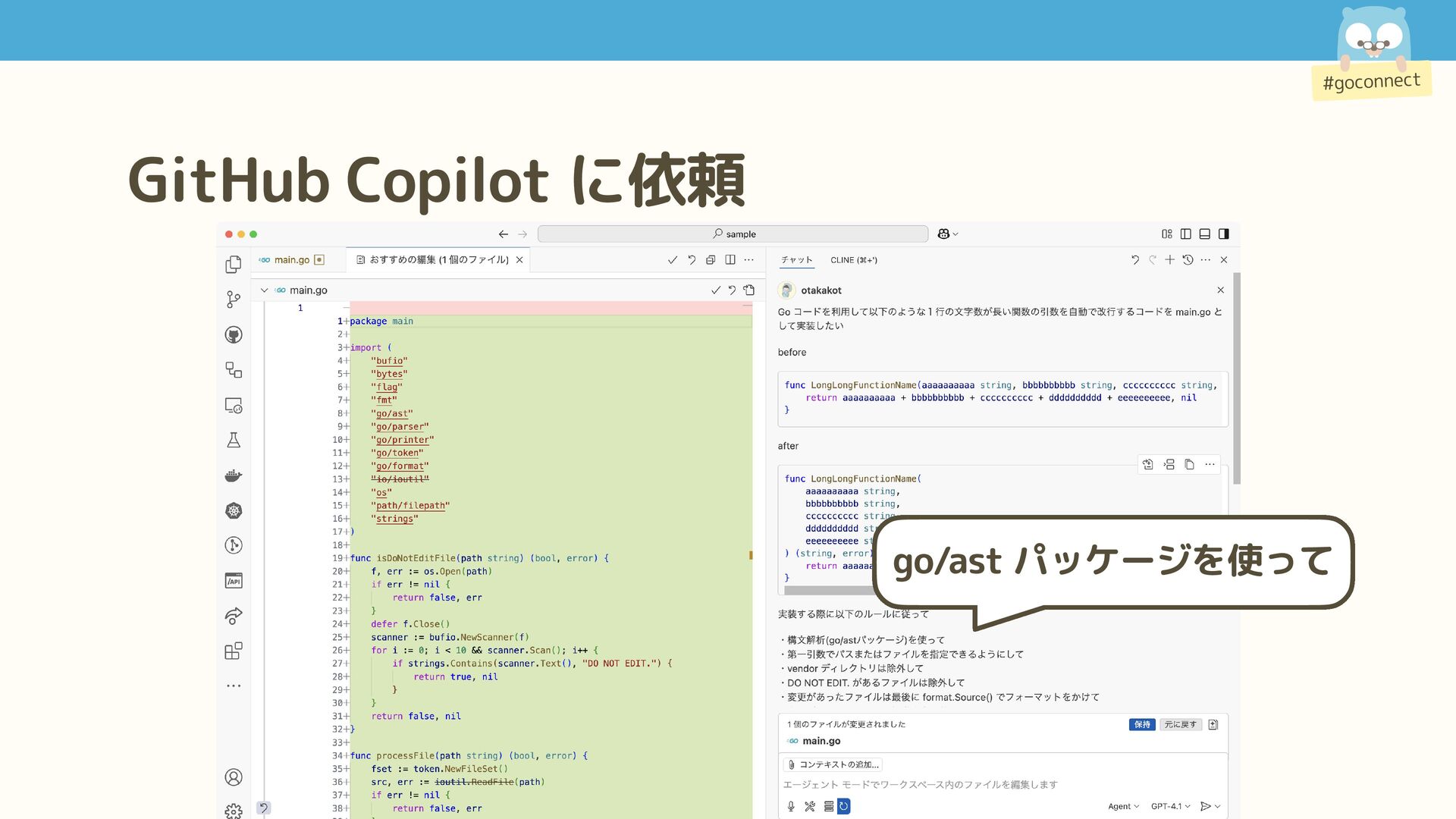
Task: Open the Docker whale icon in sidebar
Action: pyautogui.click(x=234, y=475)
